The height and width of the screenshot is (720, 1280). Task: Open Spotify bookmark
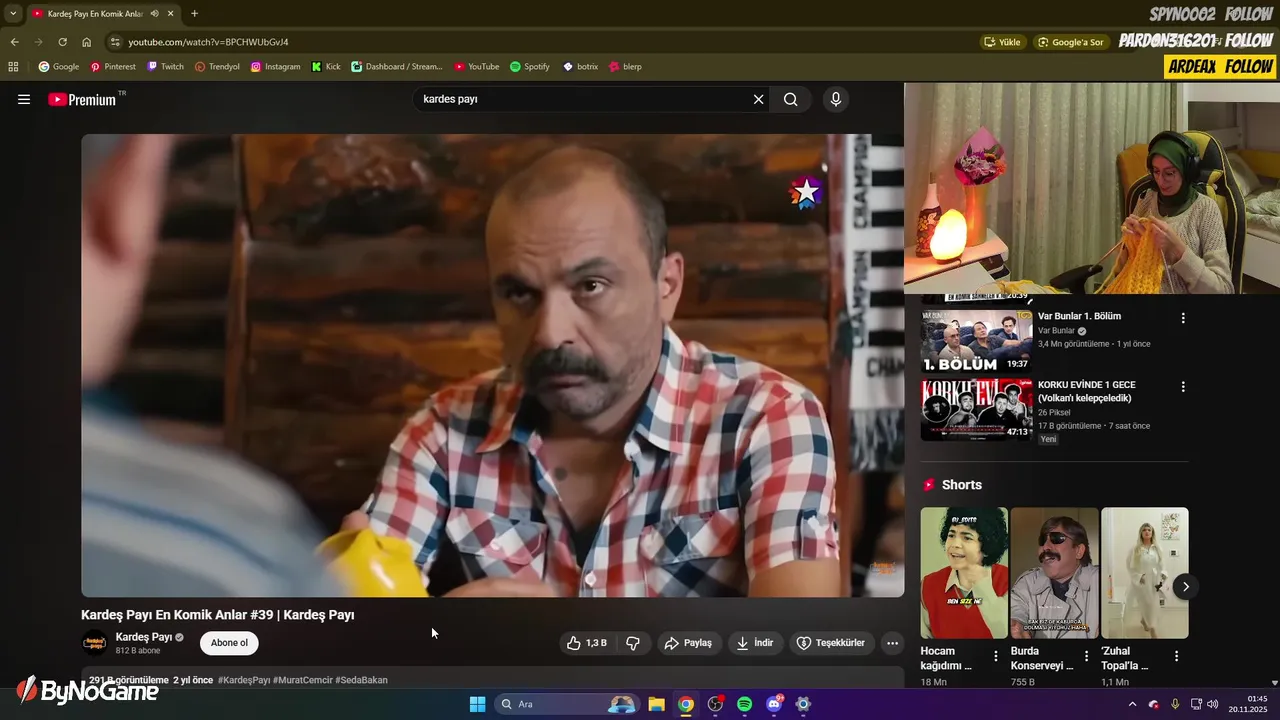pos(530,67)
